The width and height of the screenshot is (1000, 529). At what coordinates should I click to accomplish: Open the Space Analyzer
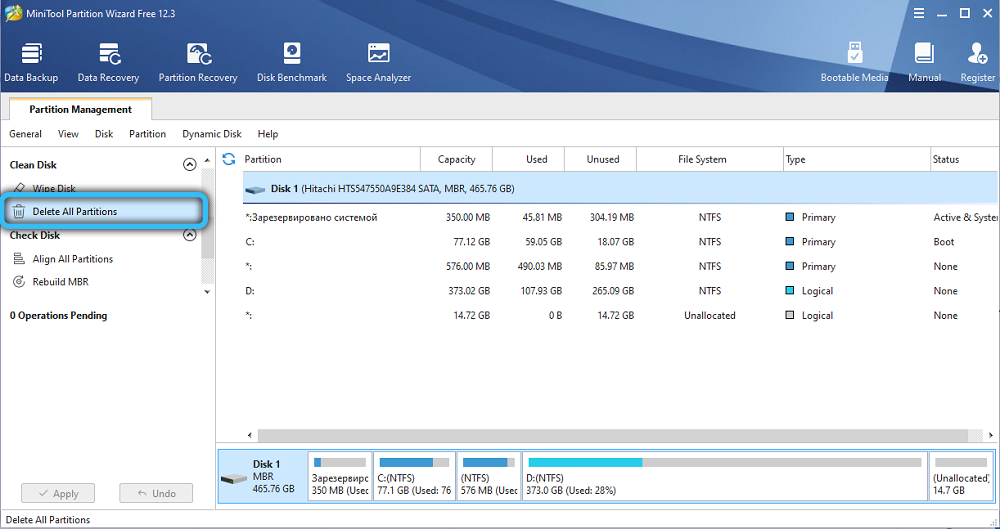(378, 62)
